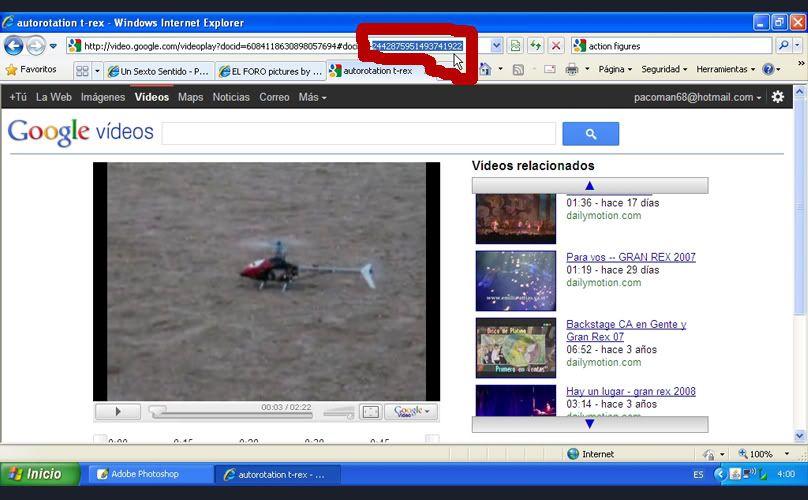
Task: Click the helicopter video frame
Action: (266, 281)
